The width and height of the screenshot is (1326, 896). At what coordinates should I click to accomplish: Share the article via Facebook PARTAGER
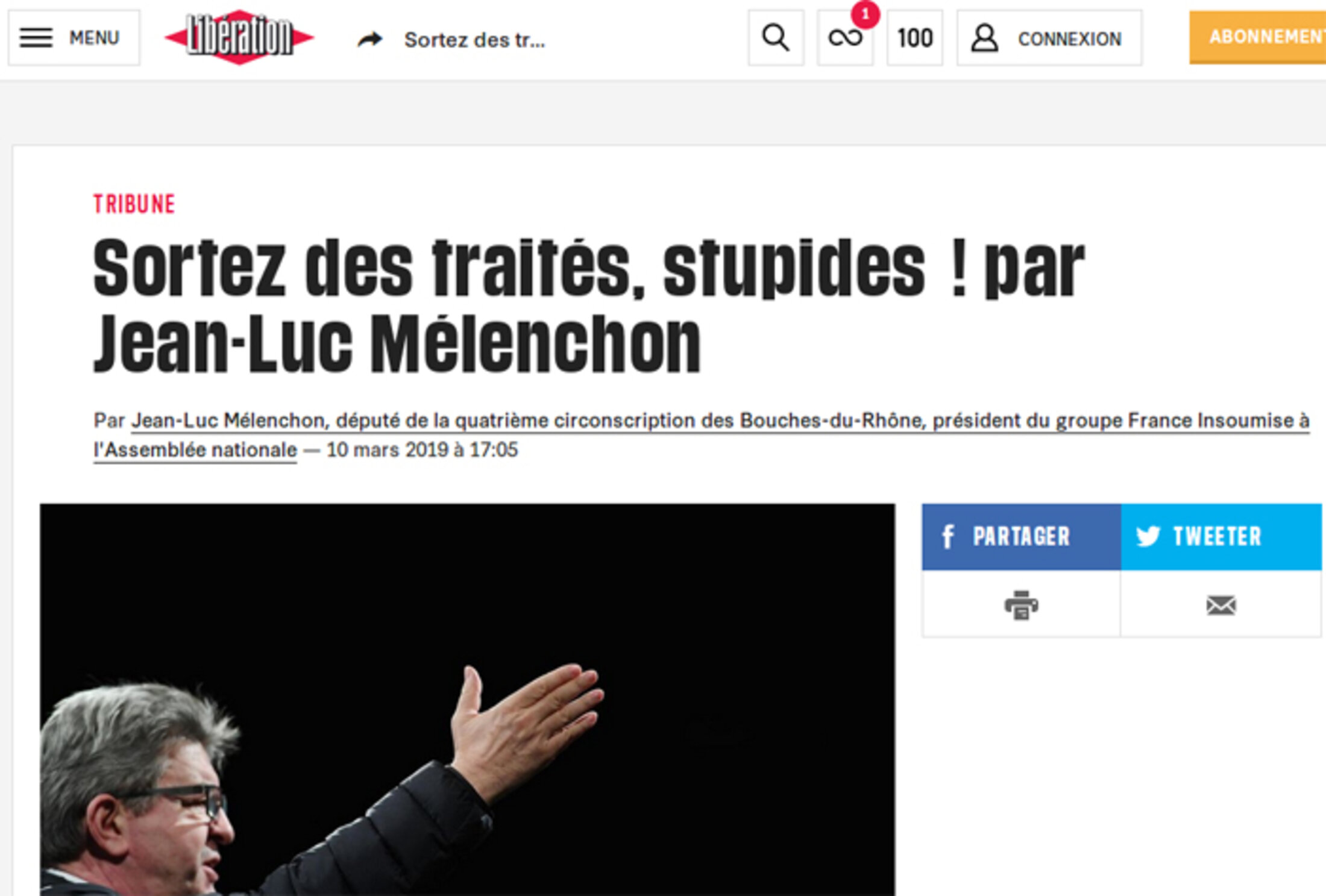tap(1021, 536)
